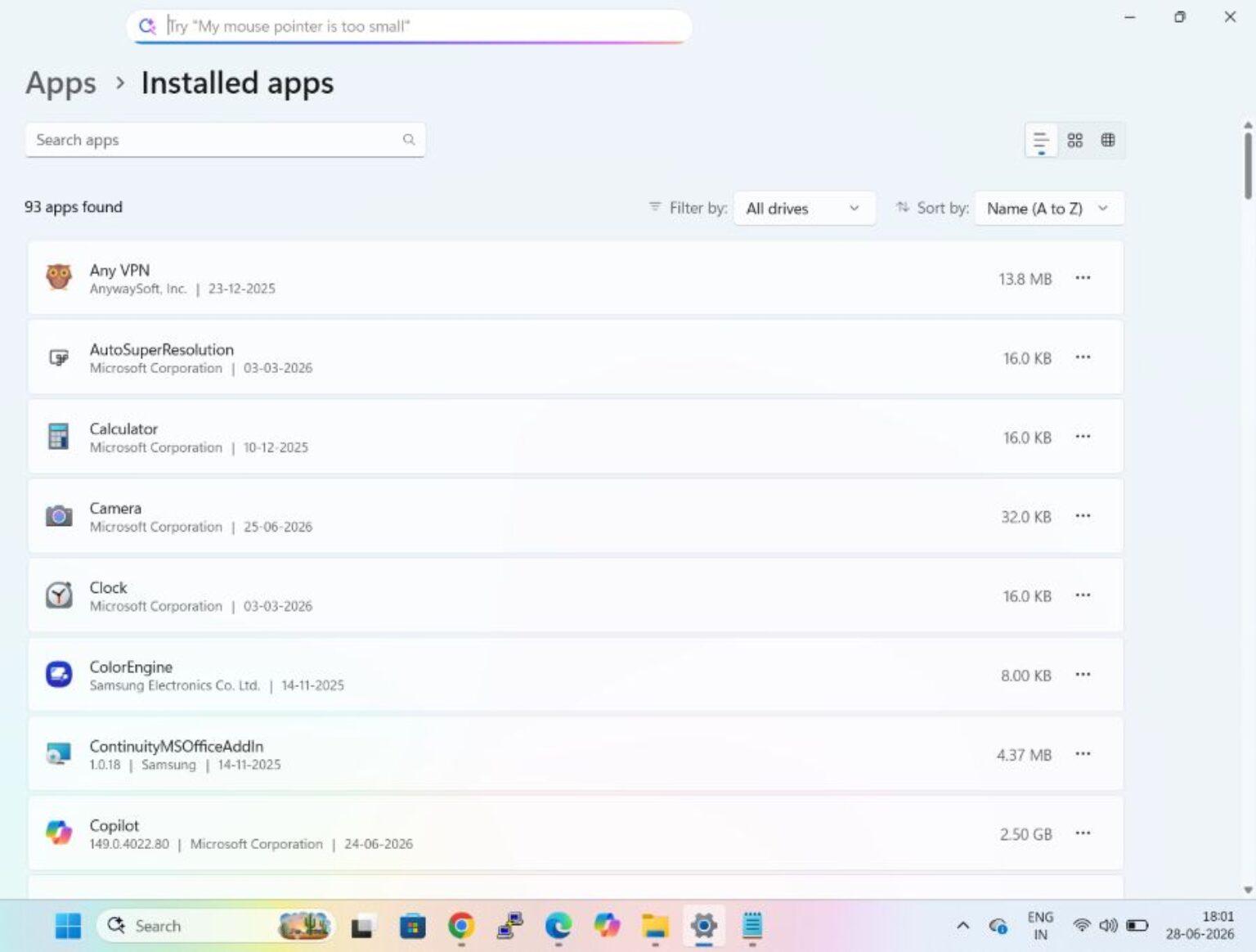The image size is (1256, 952).
Task: Open the Sort by Name dropdown
Action: point(1050,209)
